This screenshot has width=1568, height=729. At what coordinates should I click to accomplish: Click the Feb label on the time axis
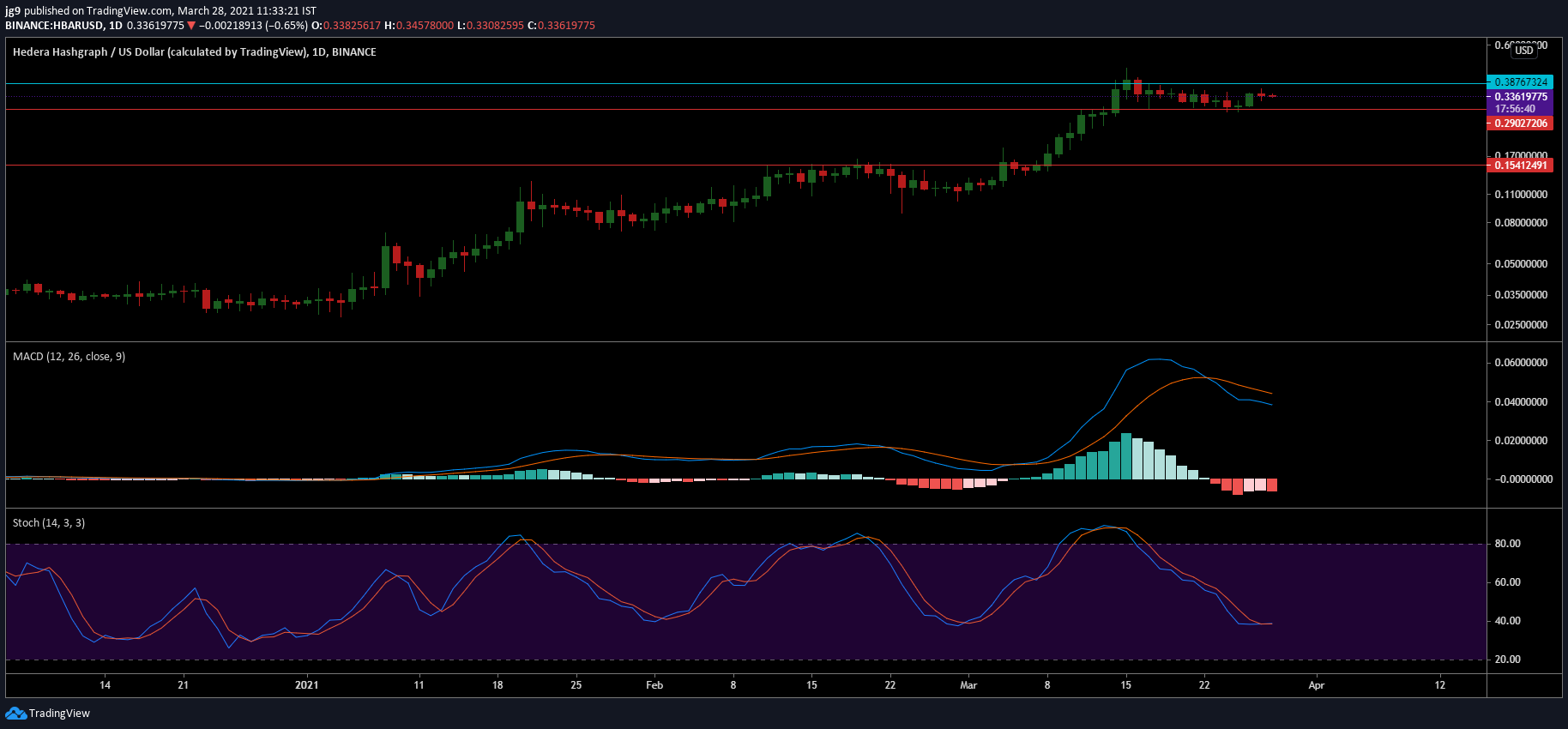[654, 685]
